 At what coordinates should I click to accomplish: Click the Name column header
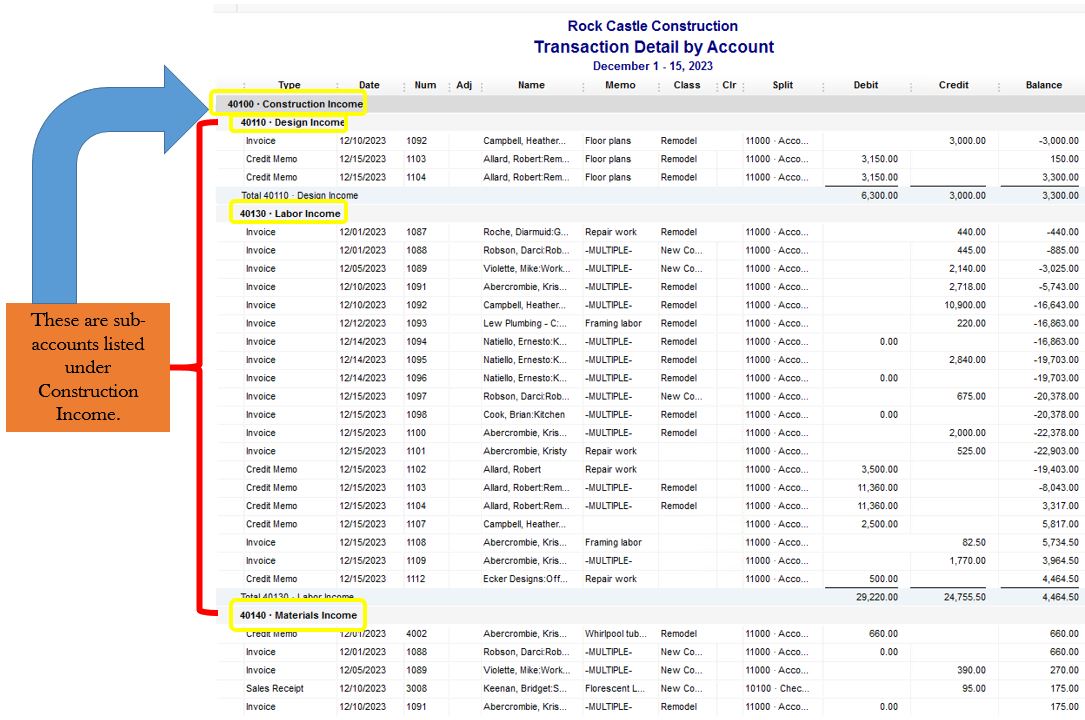[x=531, y=85]
